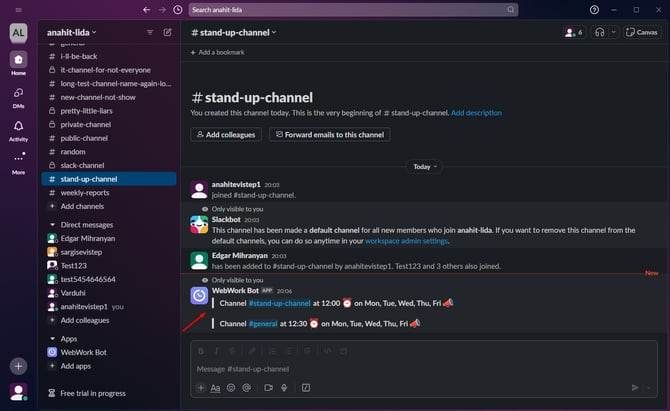Open the stand-up-channel header dropdown
Screen dimensions: 670x411
234,32
